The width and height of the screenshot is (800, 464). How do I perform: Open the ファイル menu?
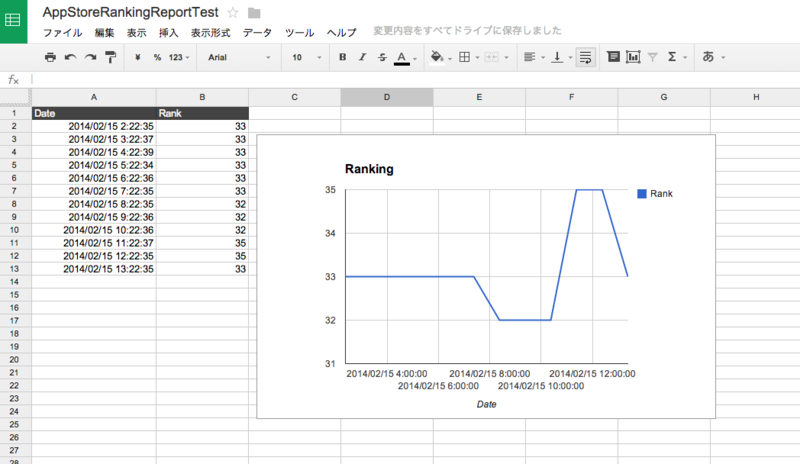(62, 33)
